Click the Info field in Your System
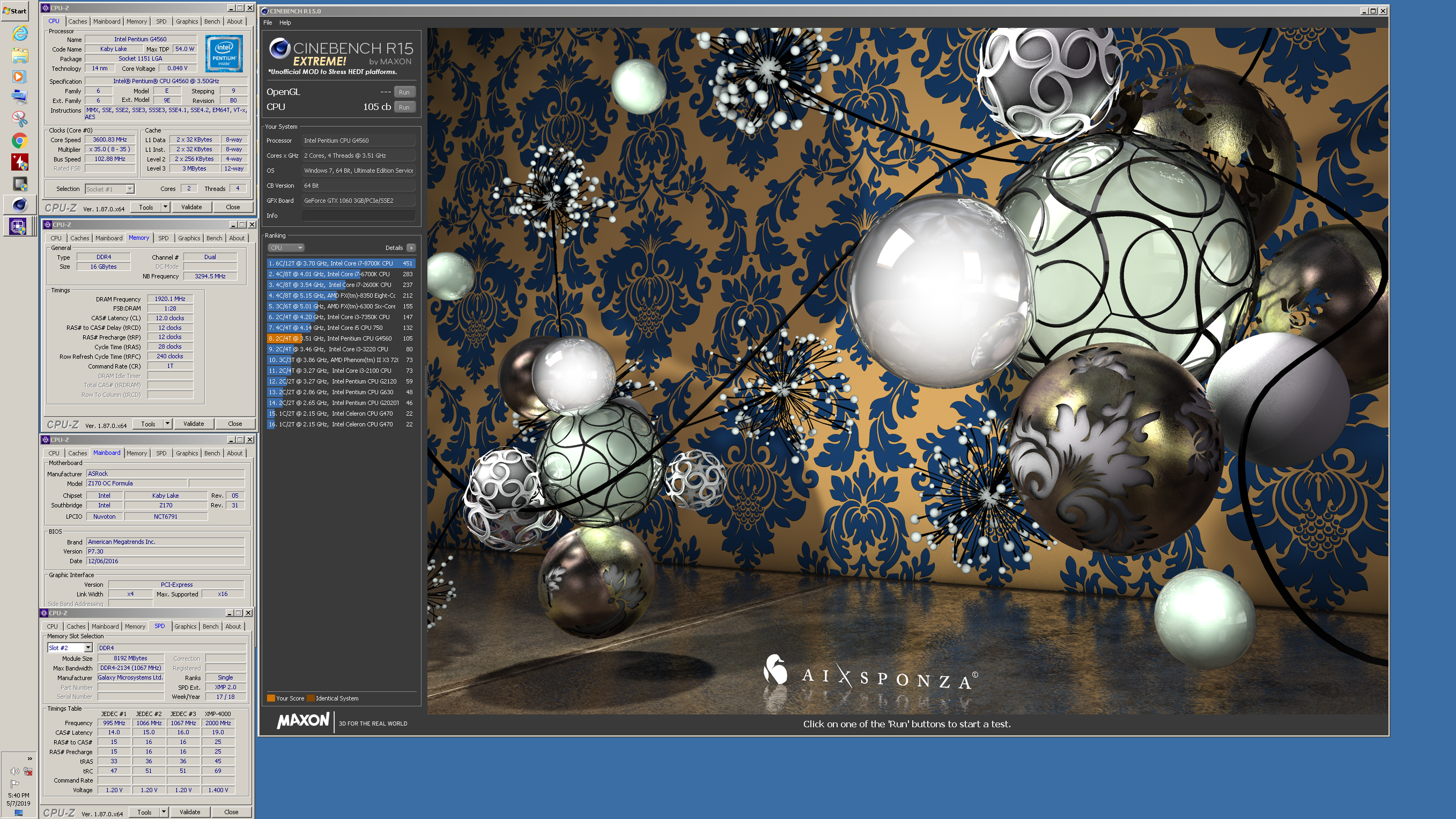 point(358,216)
